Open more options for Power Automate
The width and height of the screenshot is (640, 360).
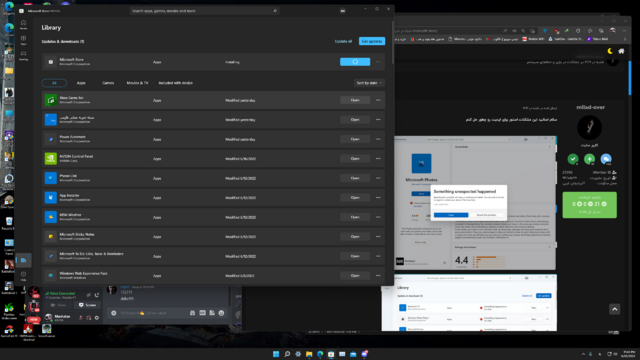378,139
